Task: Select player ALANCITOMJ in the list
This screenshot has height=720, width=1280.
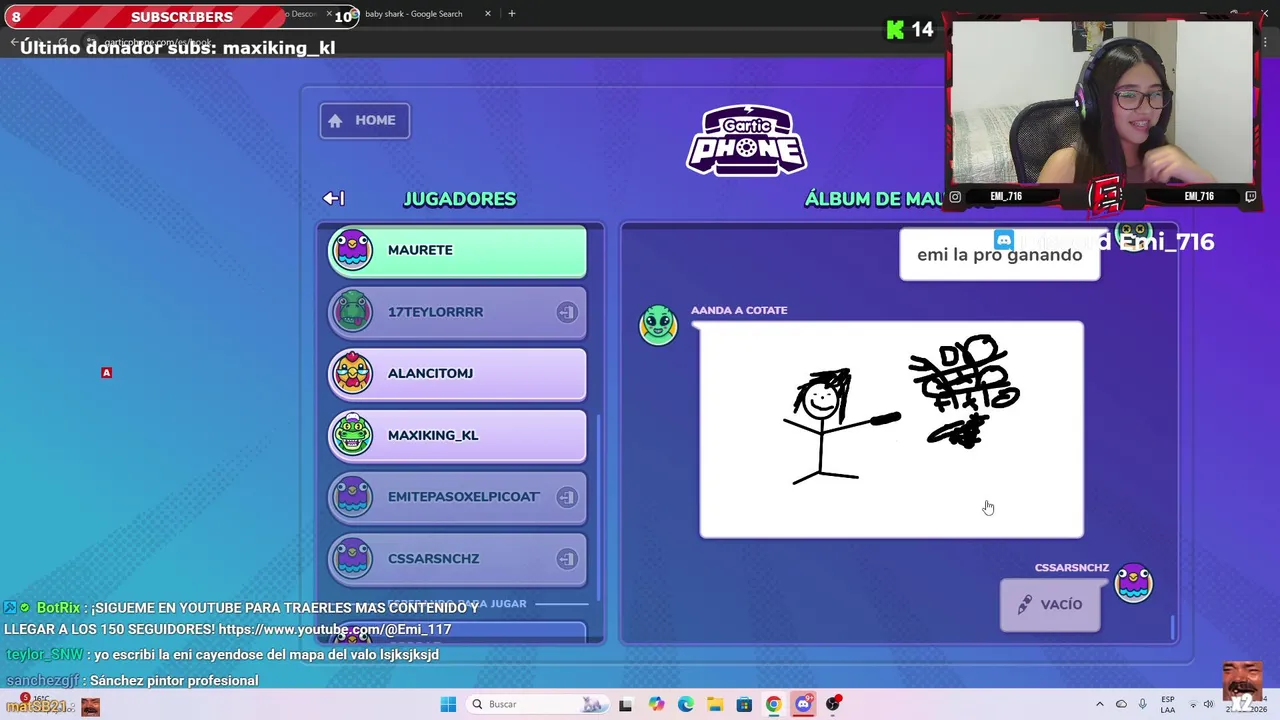Action: pos(457,373)
